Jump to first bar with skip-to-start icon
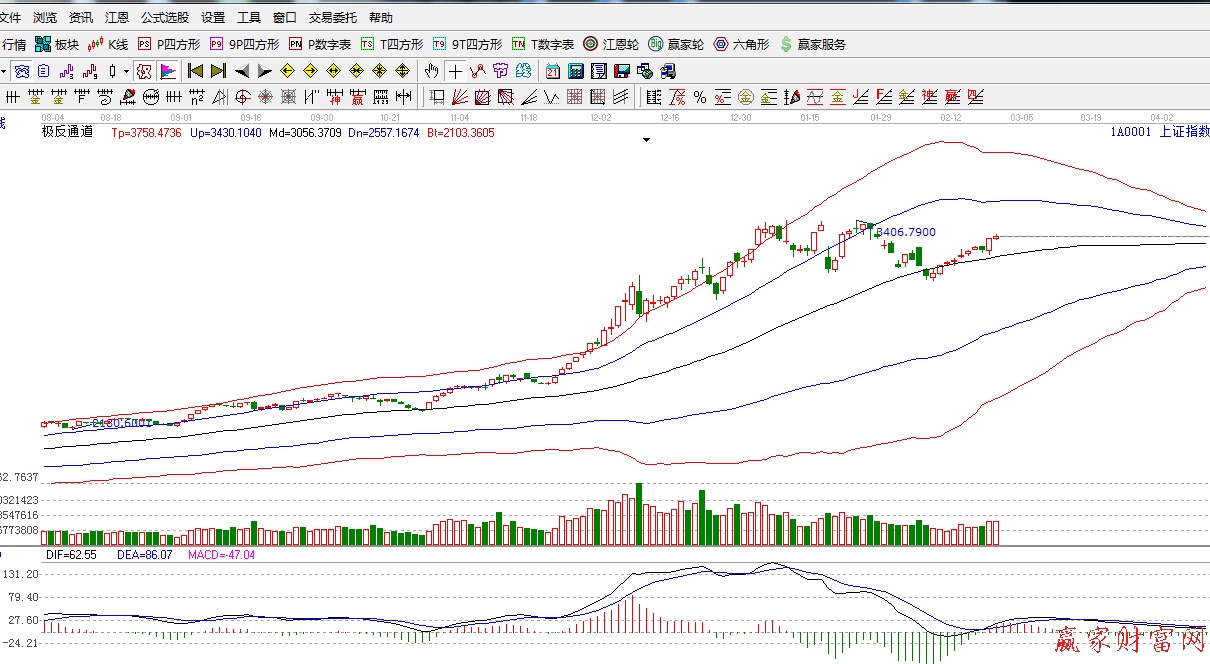Image resolution: width=1210 pixels, height=664 pixels. coord(195,71)
